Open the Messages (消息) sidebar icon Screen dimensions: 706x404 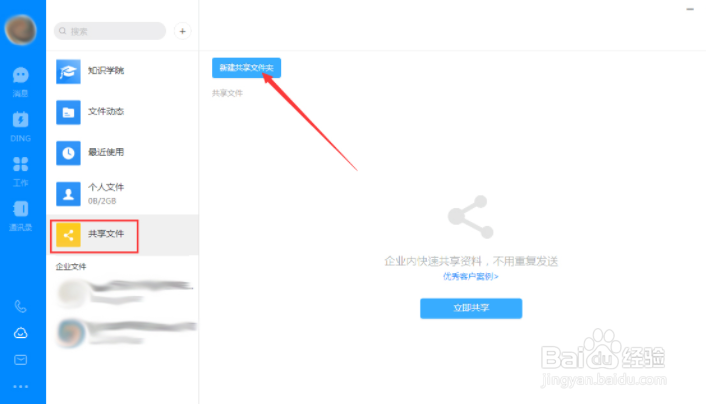pos(20,81)
